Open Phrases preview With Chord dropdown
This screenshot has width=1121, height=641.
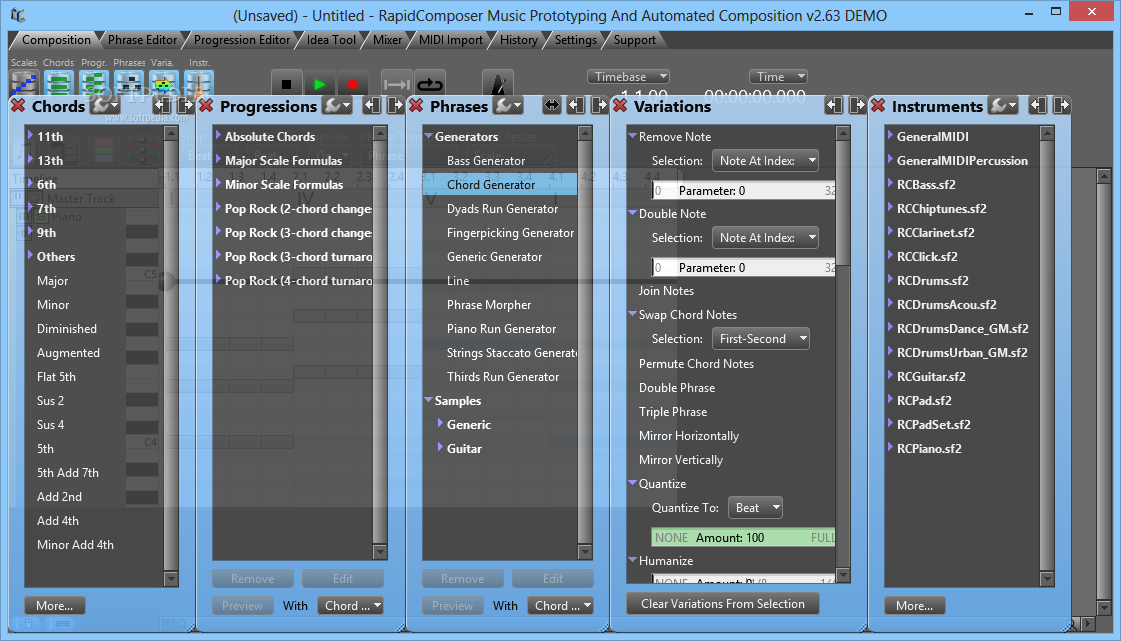[560, 606]
